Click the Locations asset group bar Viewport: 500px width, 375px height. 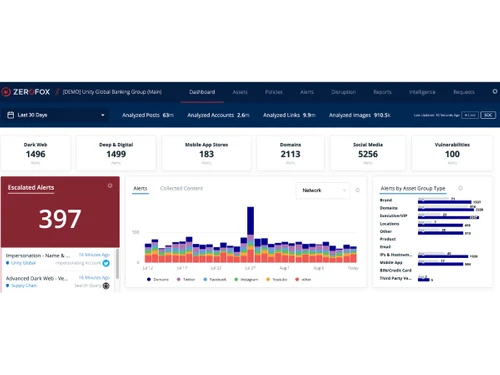tap(440, 225)
